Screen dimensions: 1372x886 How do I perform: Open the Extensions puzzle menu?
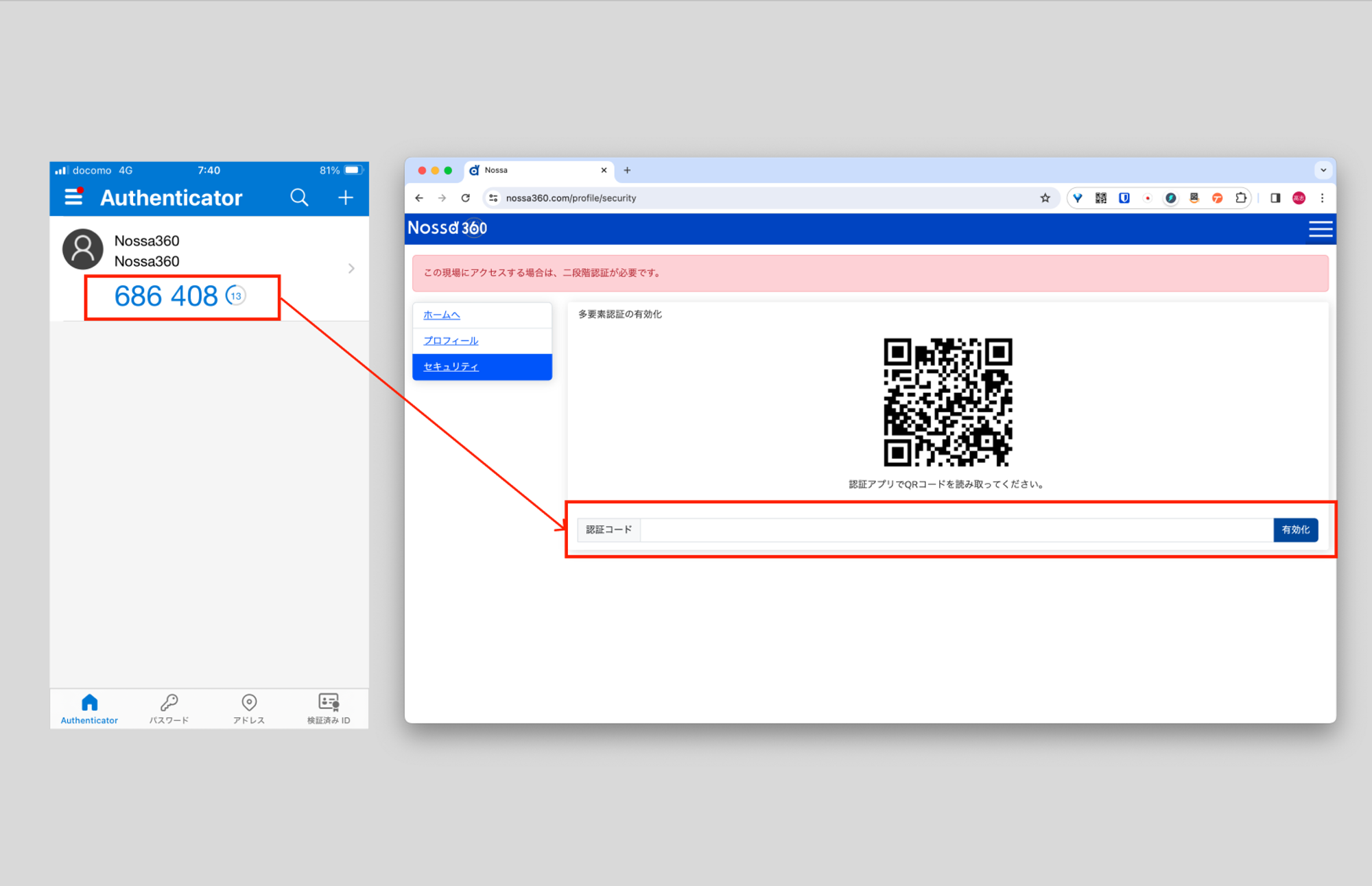click(x=1240, y=198)
